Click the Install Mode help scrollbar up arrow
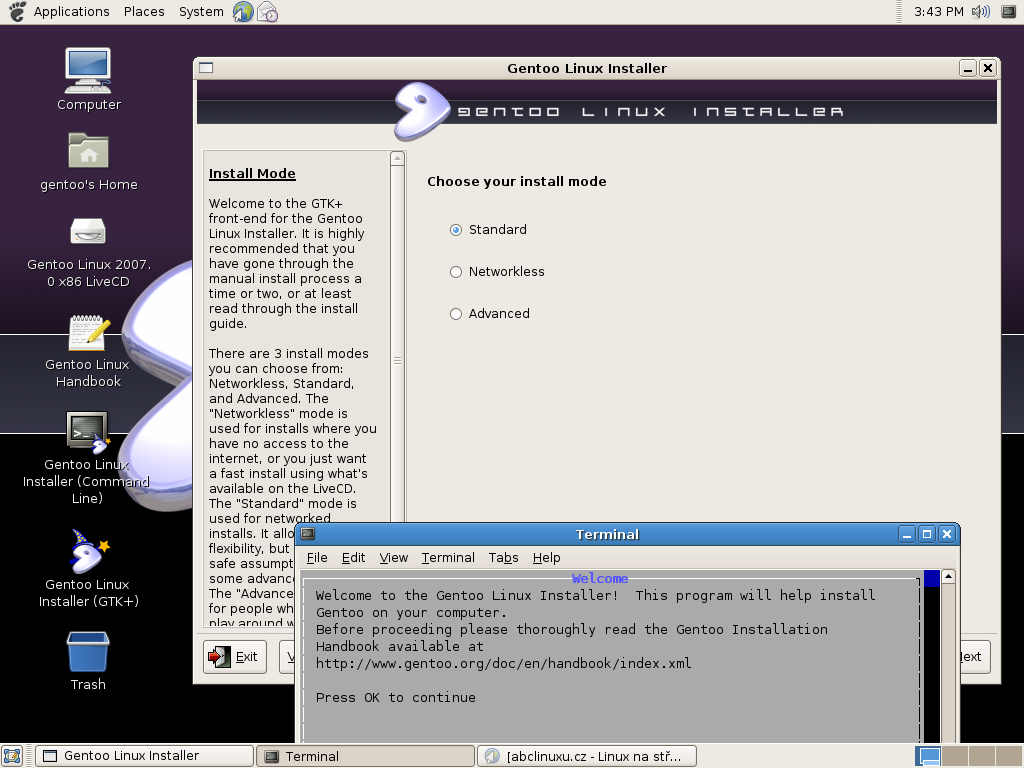The image size is (1024, 768). click(x=397, y=159)
